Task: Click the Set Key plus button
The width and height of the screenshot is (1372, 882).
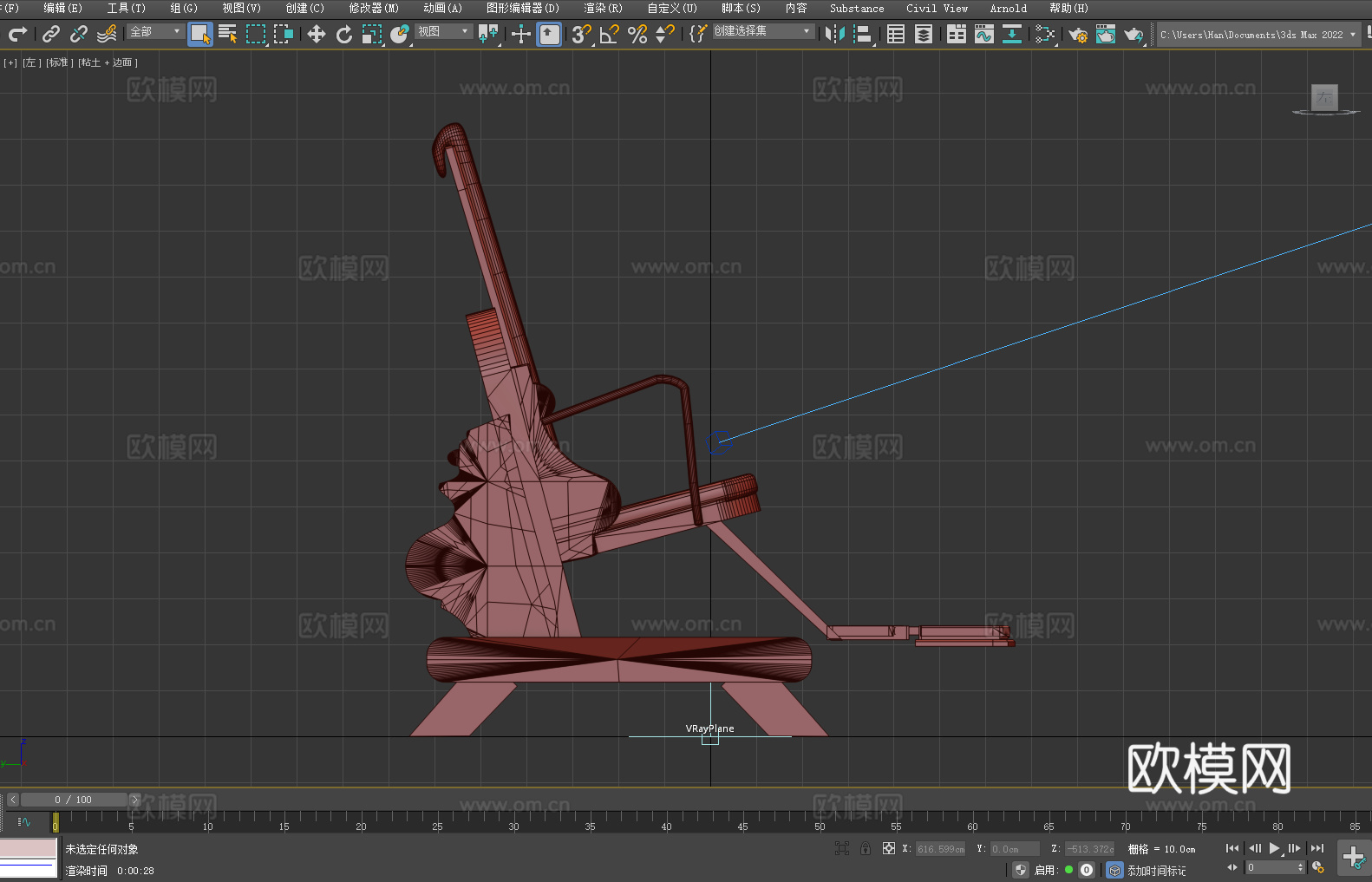Action: click(1354, 858)
